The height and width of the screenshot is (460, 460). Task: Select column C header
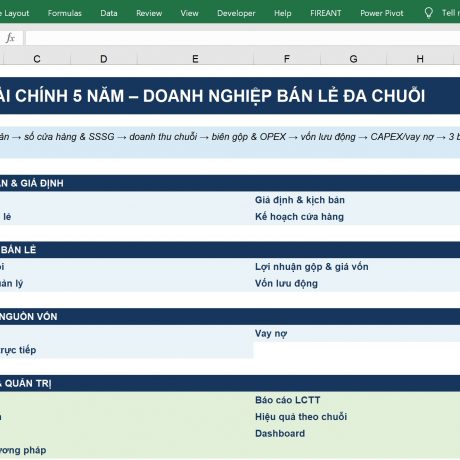tap(37, 59)
